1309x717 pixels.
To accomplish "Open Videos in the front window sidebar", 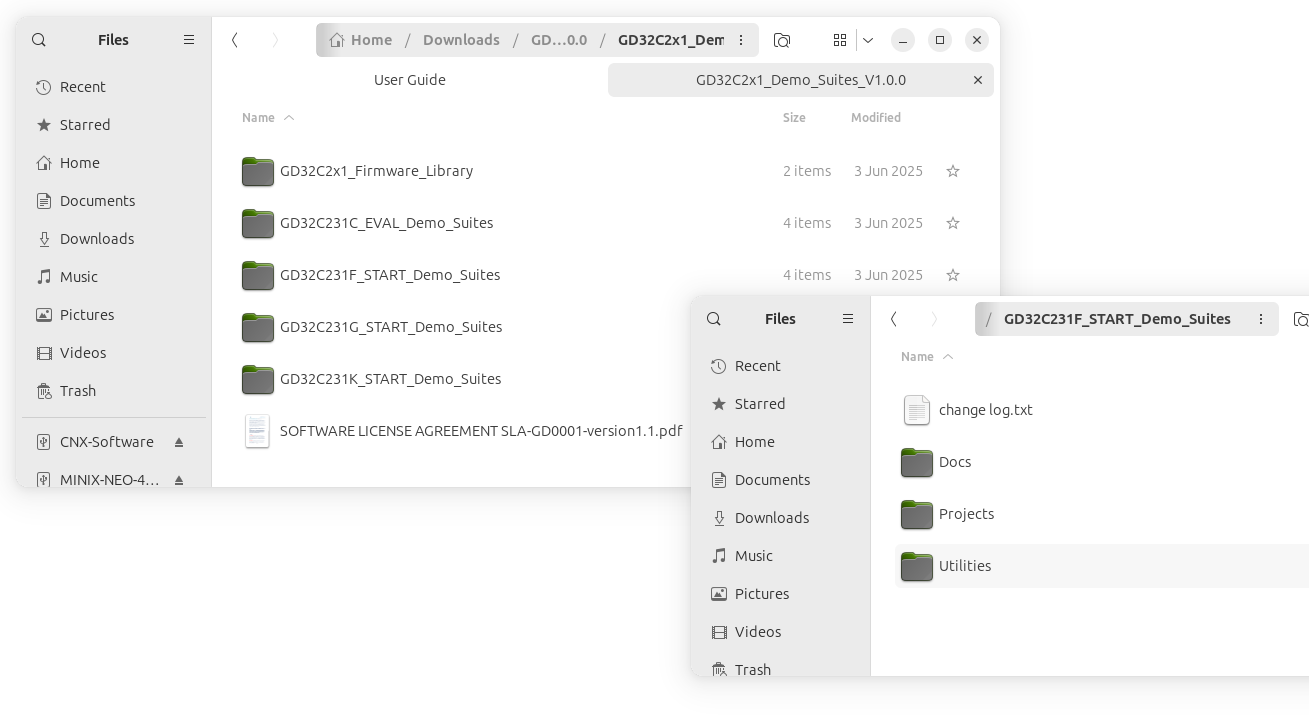I will pos(780,632).
